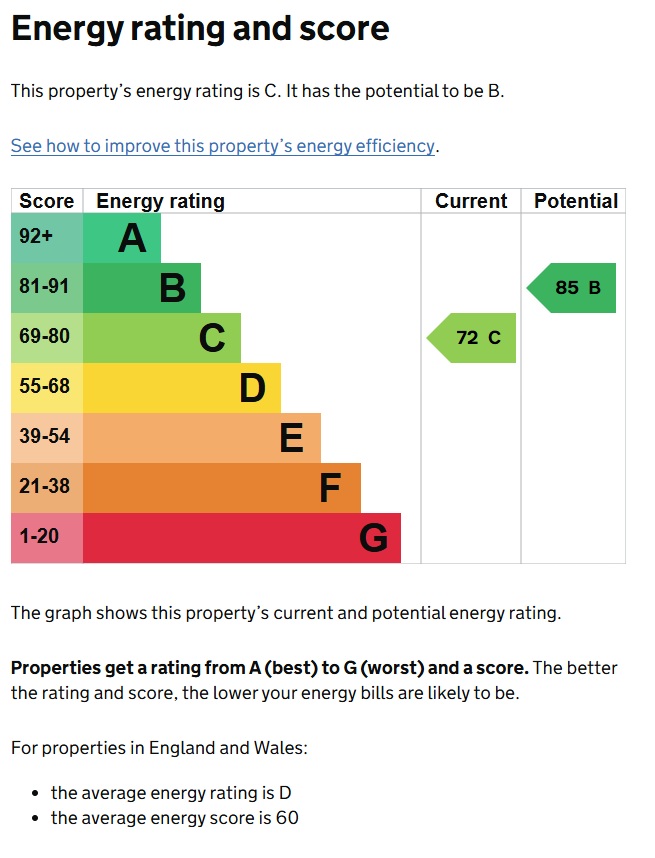The width and height of the screenshot is (655, 858).
Task: Click the 1-20 score cell
Action: [x=47, y=538]
